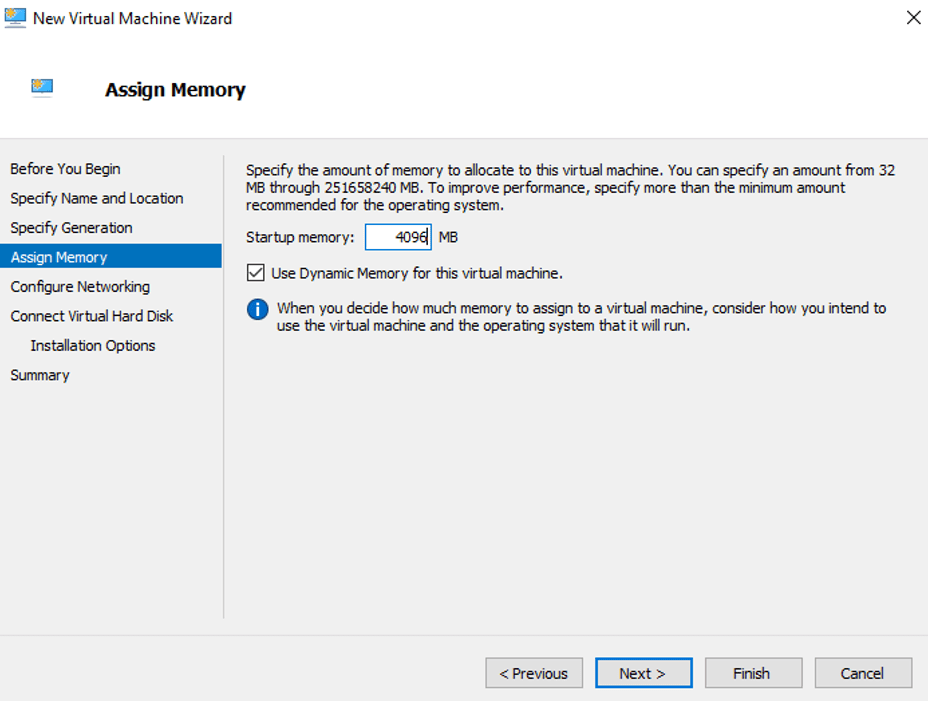
Task: Click the Finish button
Action: [752, 673]
